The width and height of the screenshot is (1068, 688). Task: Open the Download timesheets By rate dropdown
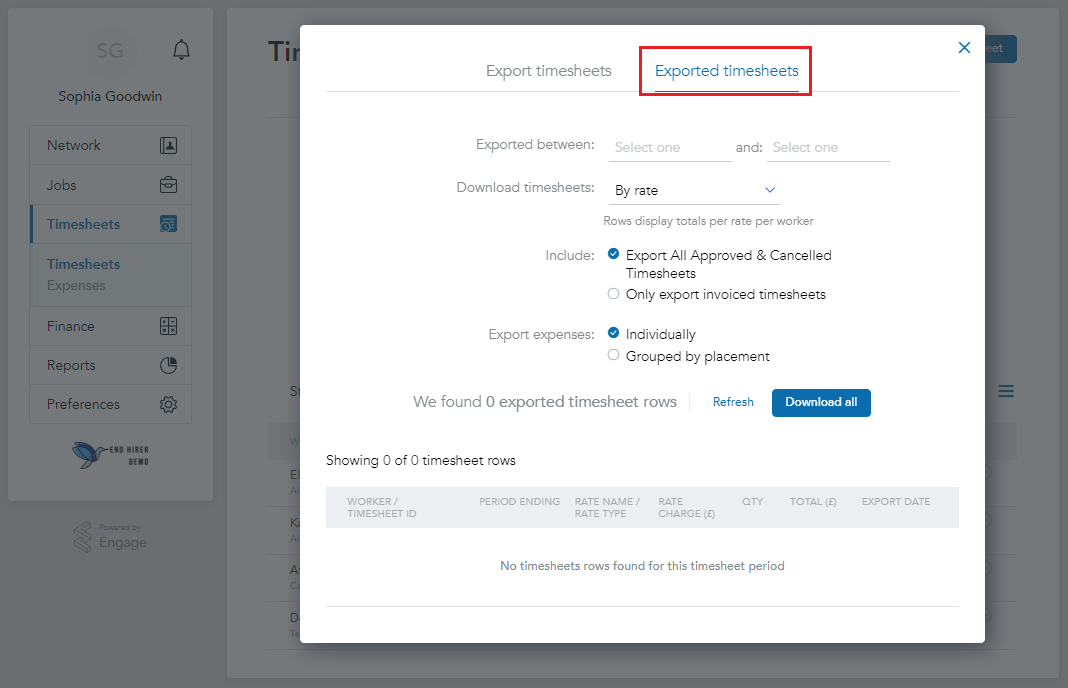pos(694,189)
